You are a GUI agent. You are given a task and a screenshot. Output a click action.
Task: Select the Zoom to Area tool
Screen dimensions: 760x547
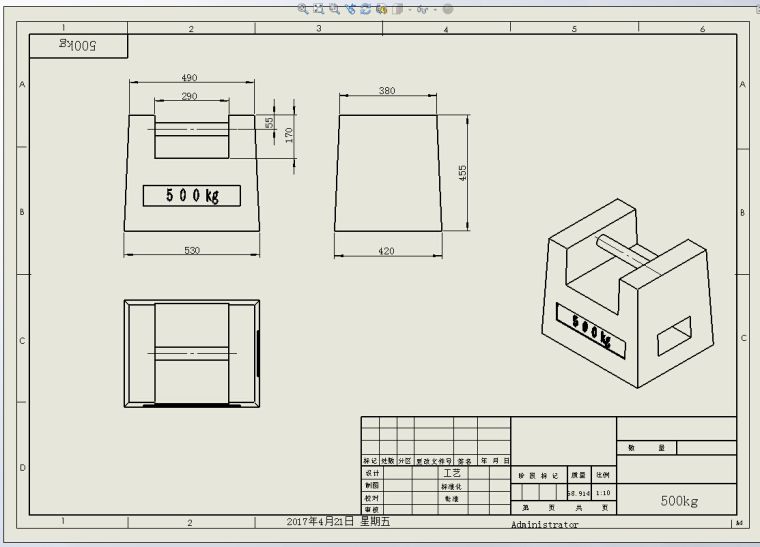[x=334, y=8]
